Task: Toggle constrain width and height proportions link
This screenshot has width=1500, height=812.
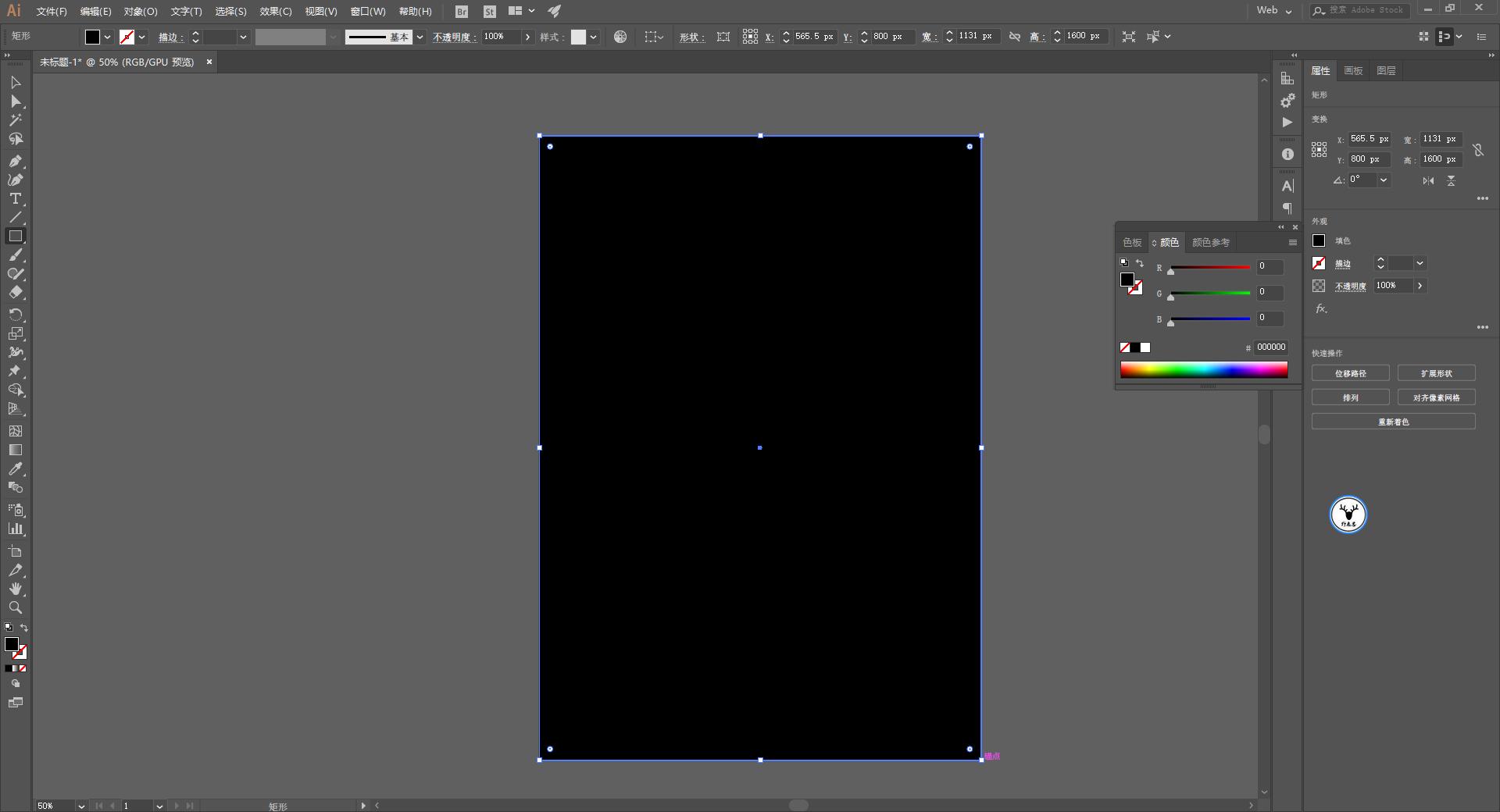Action: point(1478,149)
